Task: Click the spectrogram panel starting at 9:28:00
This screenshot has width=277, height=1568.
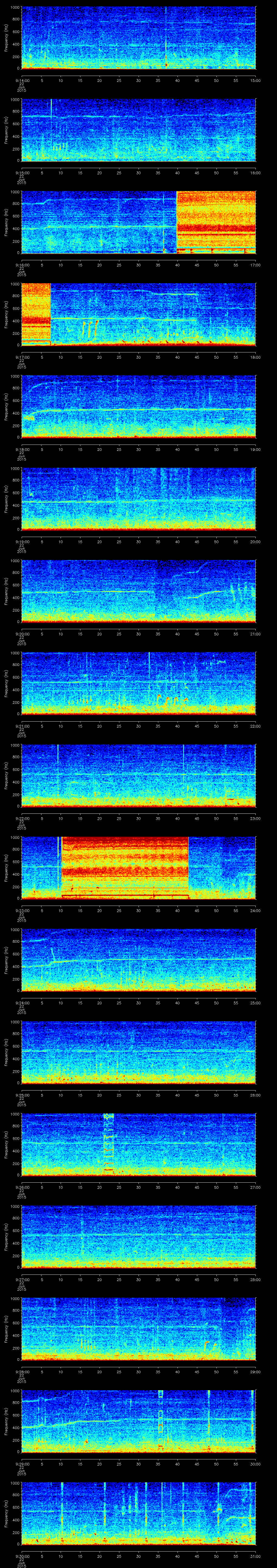Action: [138, 1329]
